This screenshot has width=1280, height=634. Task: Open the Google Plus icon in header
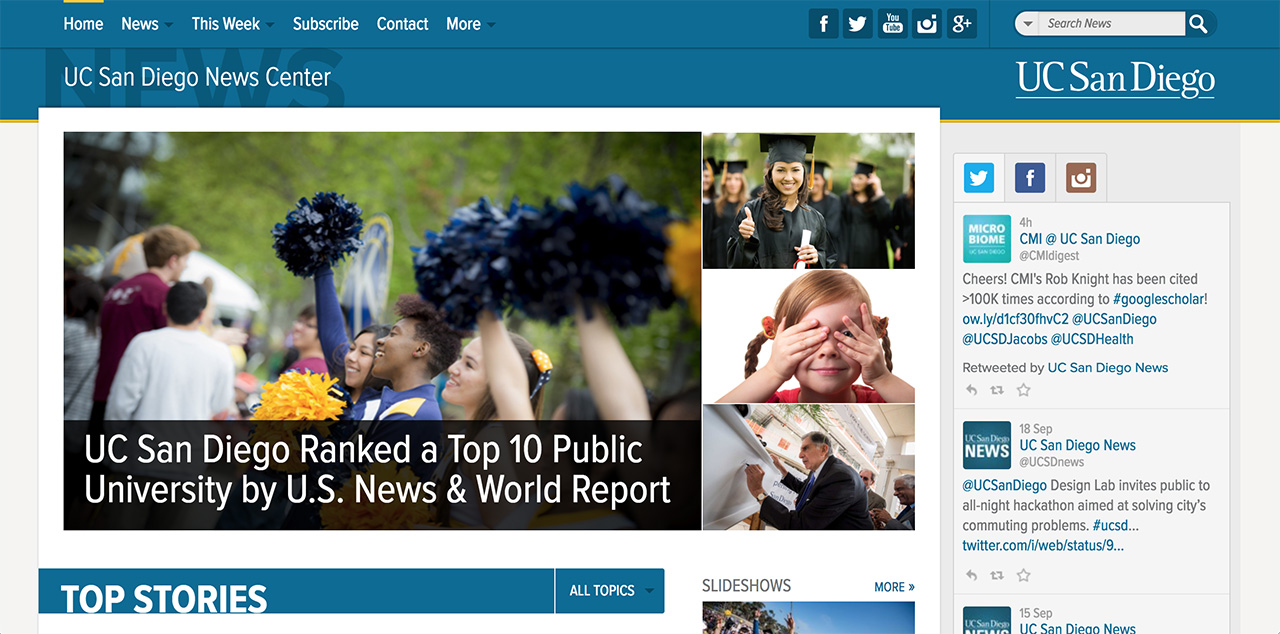(962, 24)
